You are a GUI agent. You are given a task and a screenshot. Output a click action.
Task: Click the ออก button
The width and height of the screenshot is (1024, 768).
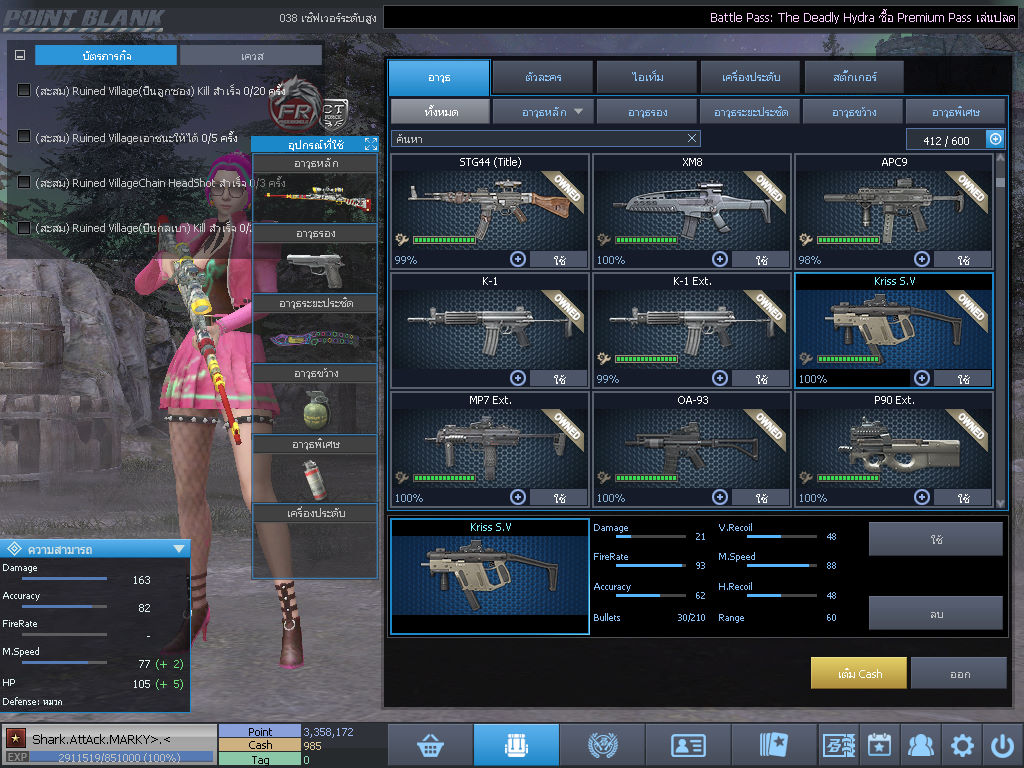click(959, 673)
